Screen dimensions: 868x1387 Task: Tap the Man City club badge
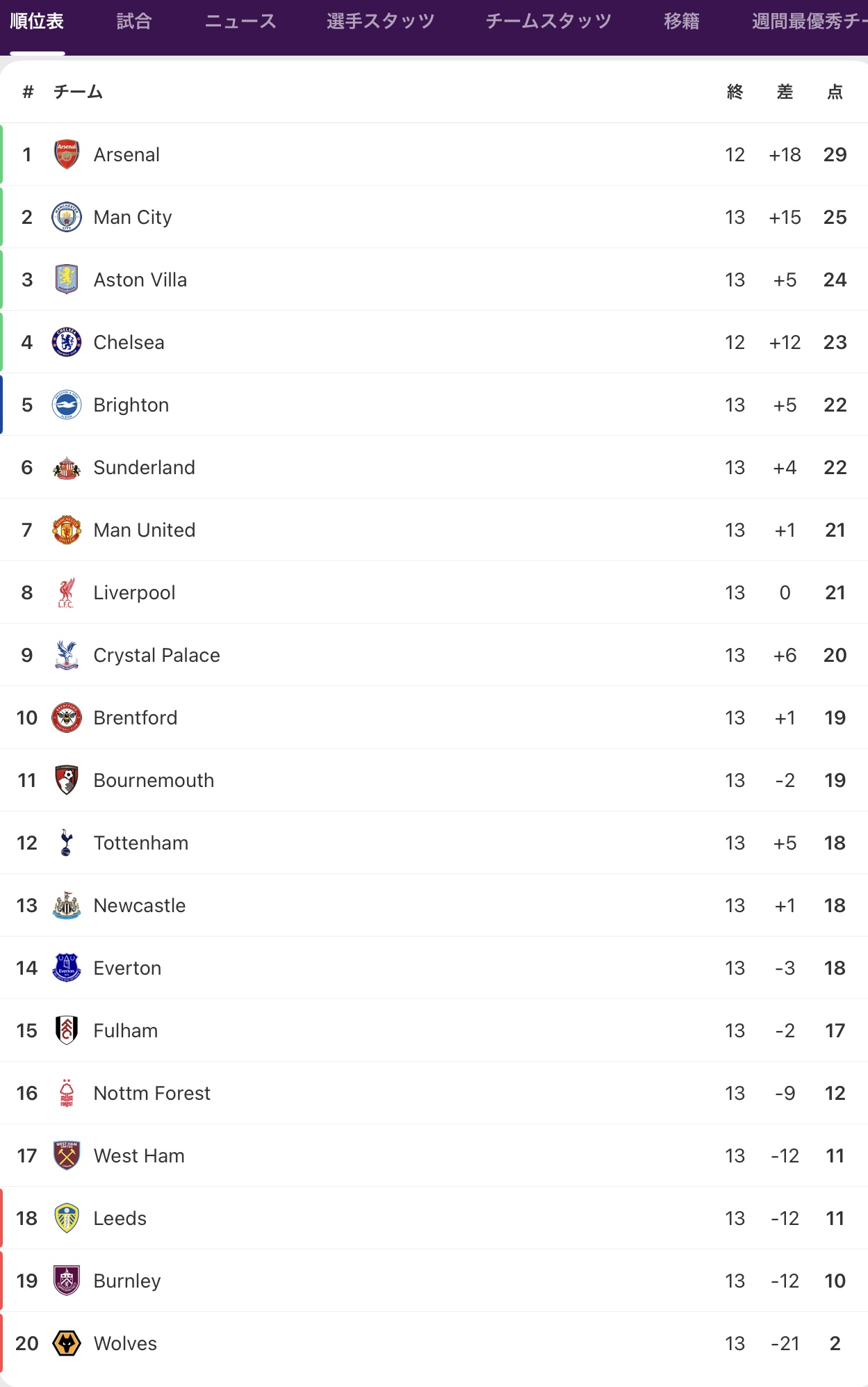[x=67, y=217]
